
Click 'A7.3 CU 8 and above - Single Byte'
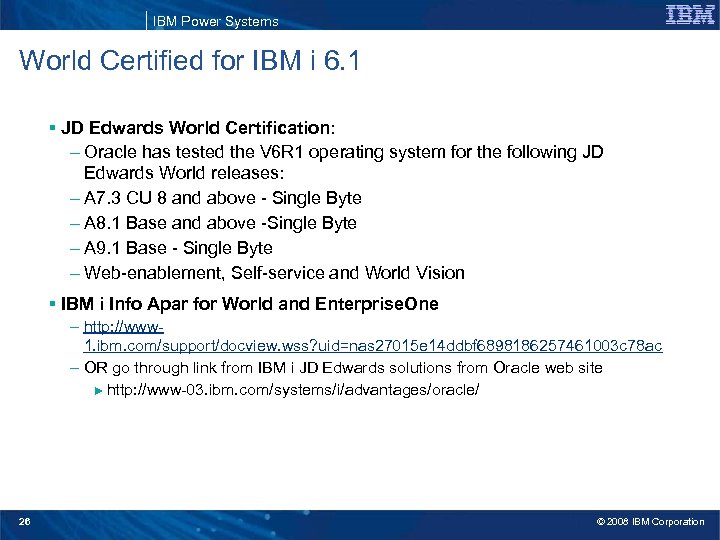pyautogui.click(x=223, y=198)
